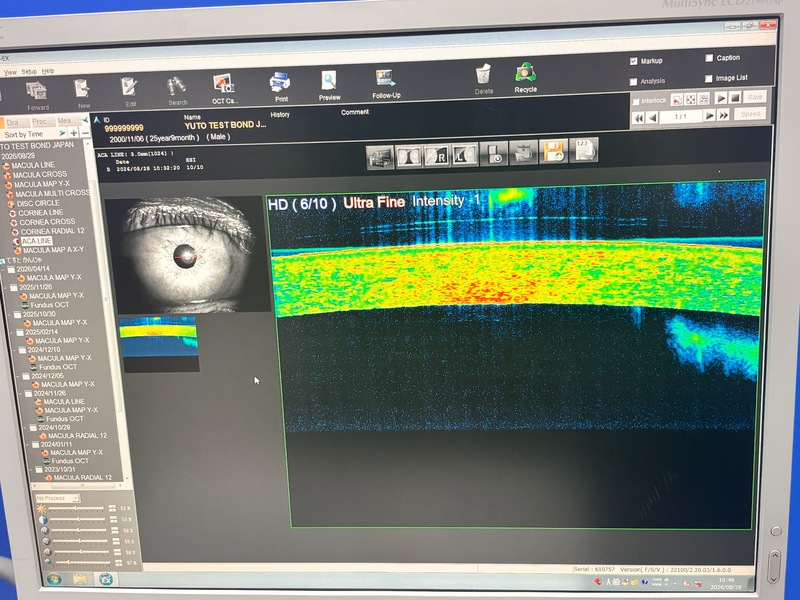Open the Help menu
The height and width of the screenshot is (600, 800).
pyautogui.click(x=48, y=71)
